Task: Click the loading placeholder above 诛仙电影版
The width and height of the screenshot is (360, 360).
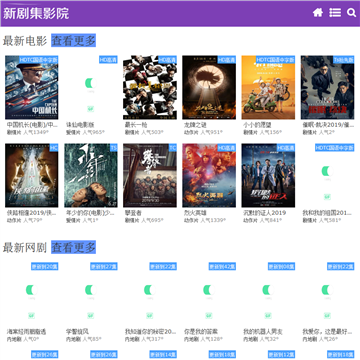Action: click(x=91, y=87)
